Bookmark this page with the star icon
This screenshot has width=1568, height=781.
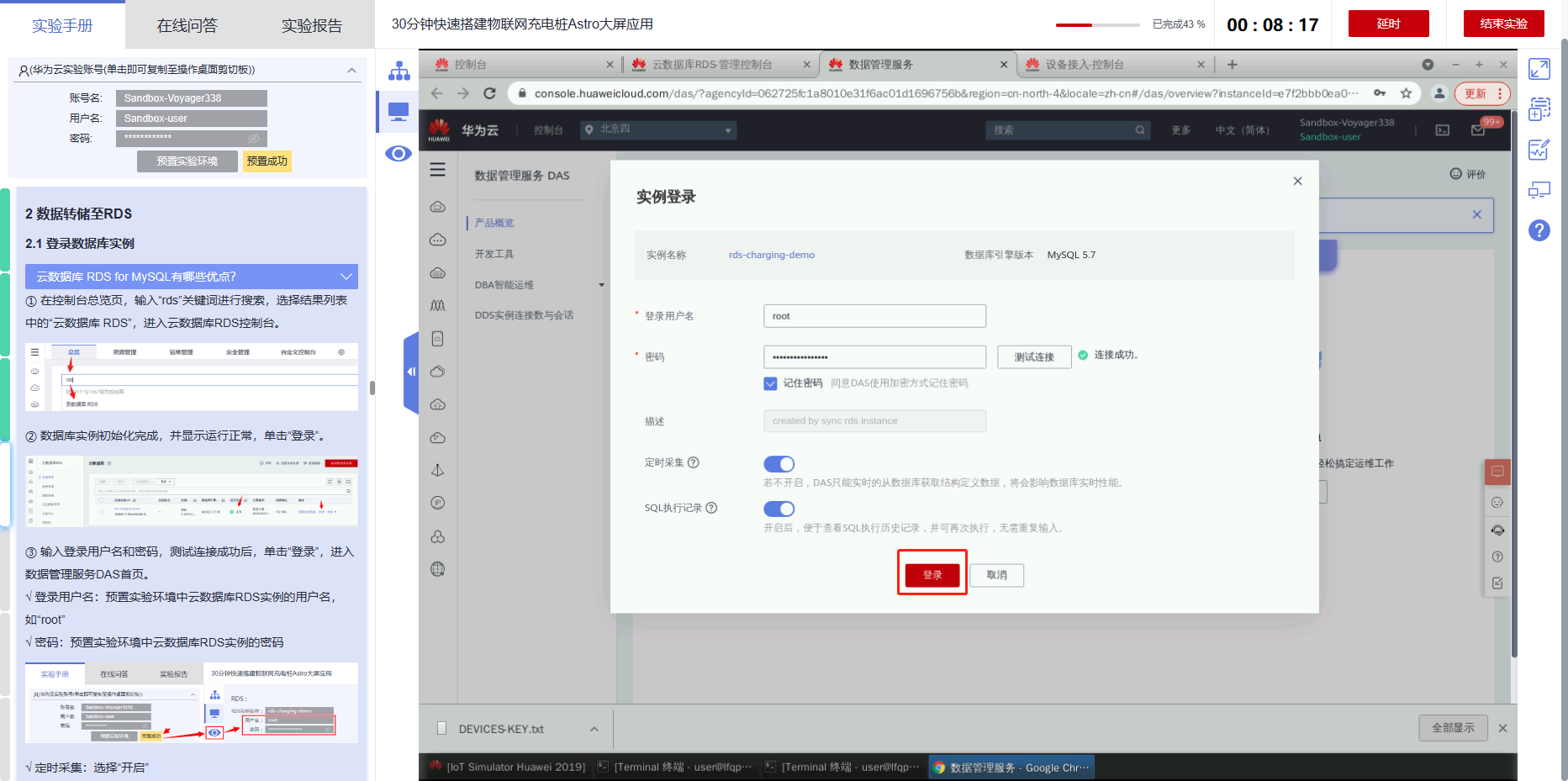pyautogui.click(x=1406, y=93)
